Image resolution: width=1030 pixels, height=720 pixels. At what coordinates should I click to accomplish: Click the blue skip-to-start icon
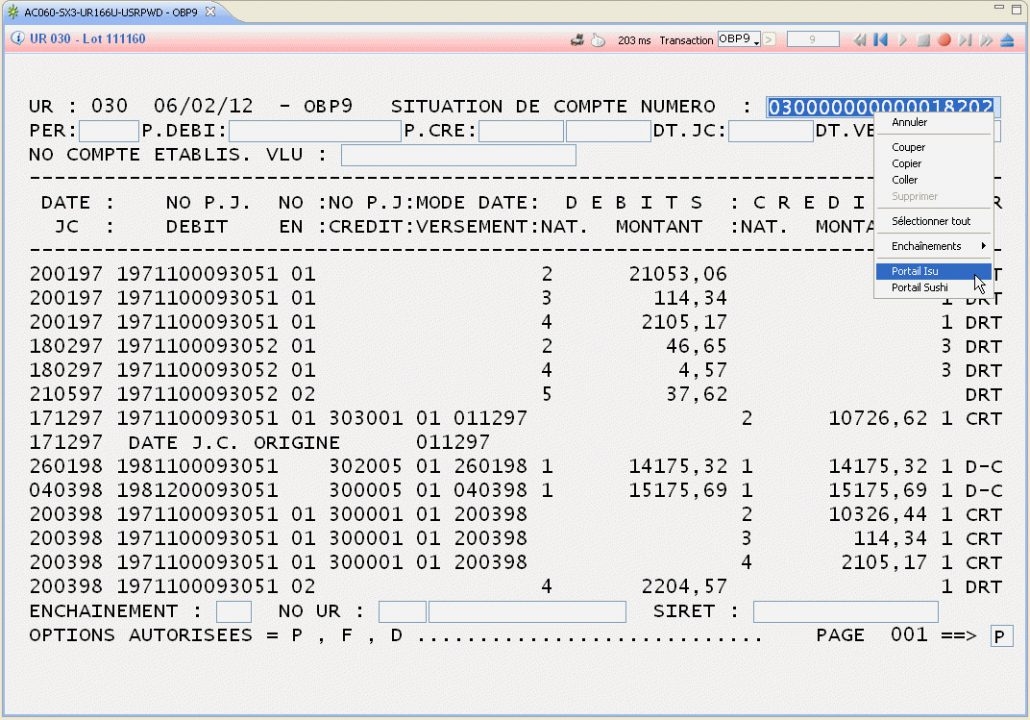coord(881,40)
